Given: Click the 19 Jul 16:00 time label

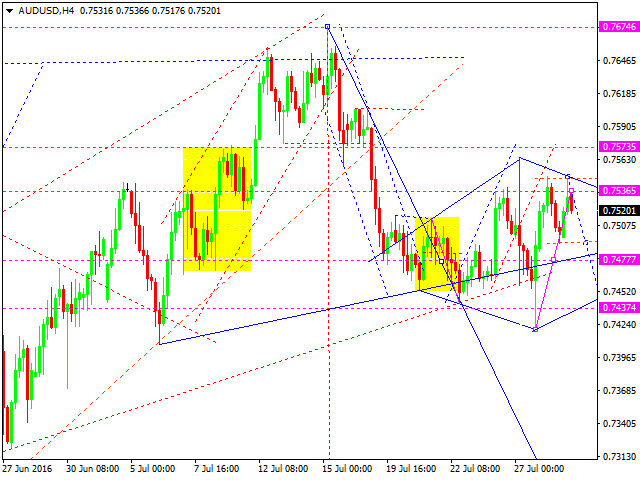Looking at the screenshot, I should pyautogui.click(x=411, y=469).
